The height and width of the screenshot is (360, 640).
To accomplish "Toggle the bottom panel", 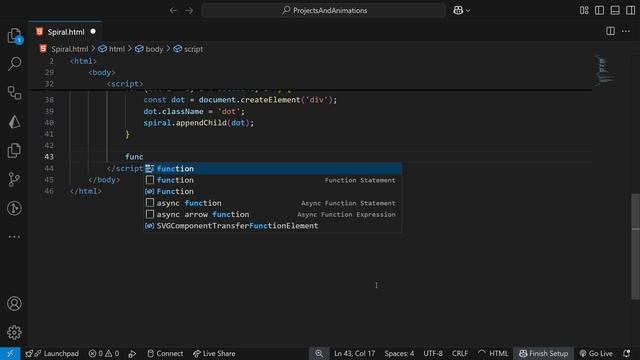I will point(615,11).
